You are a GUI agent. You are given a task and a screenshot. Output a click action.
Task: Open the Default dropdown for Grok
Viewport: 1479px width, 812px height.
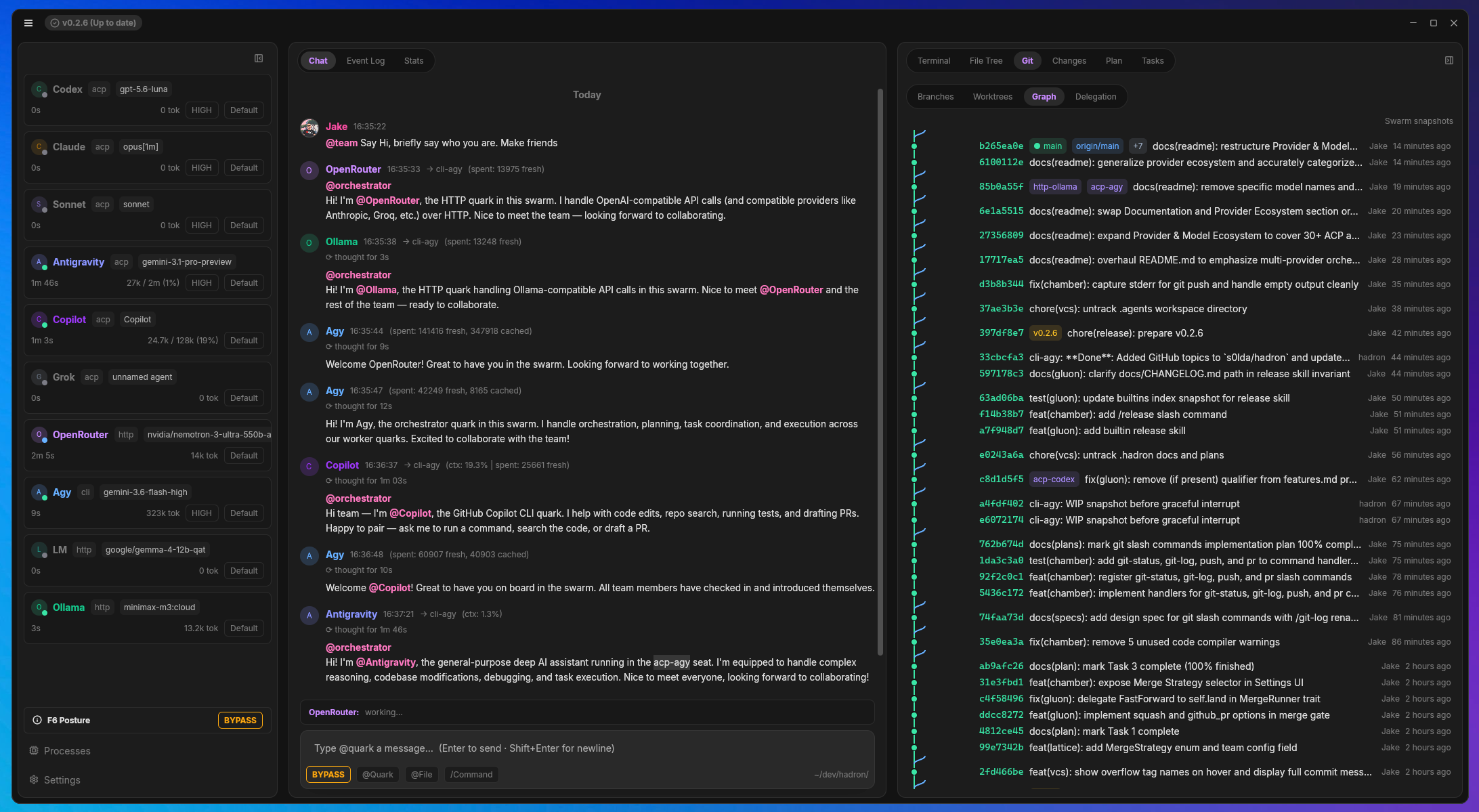(244, 398)
